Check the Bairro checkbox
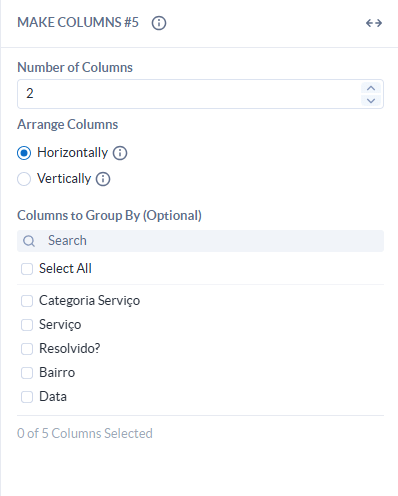 pos(27,373)
